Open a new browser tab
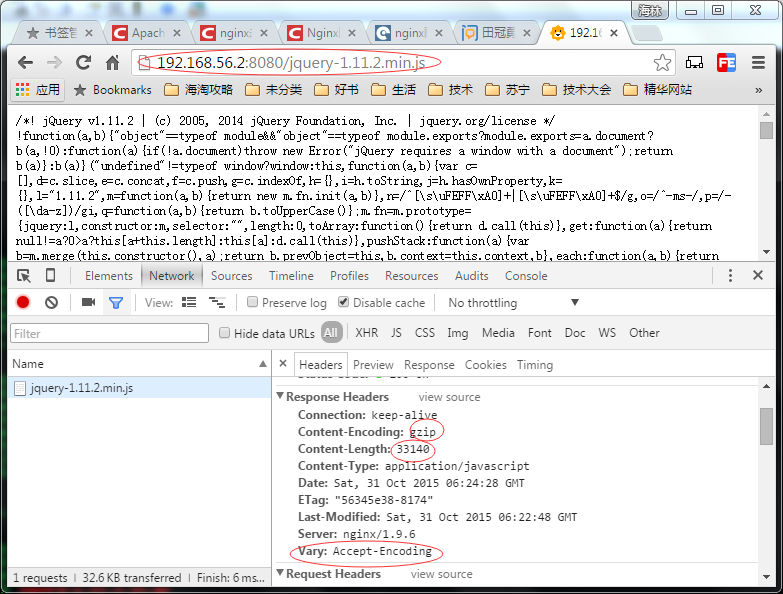Viewport: 783px width, 594px height. tap(648, 33)
